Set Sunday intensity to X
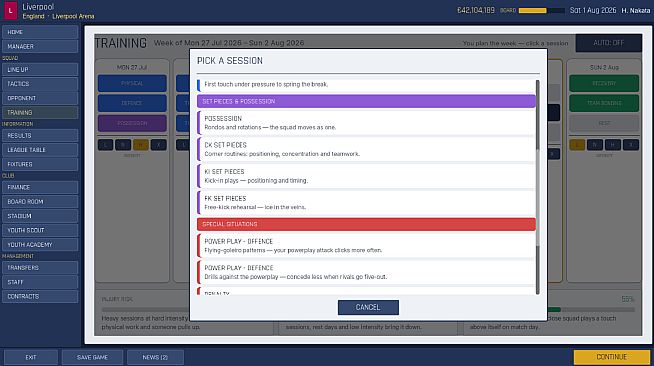 (631, 145)
